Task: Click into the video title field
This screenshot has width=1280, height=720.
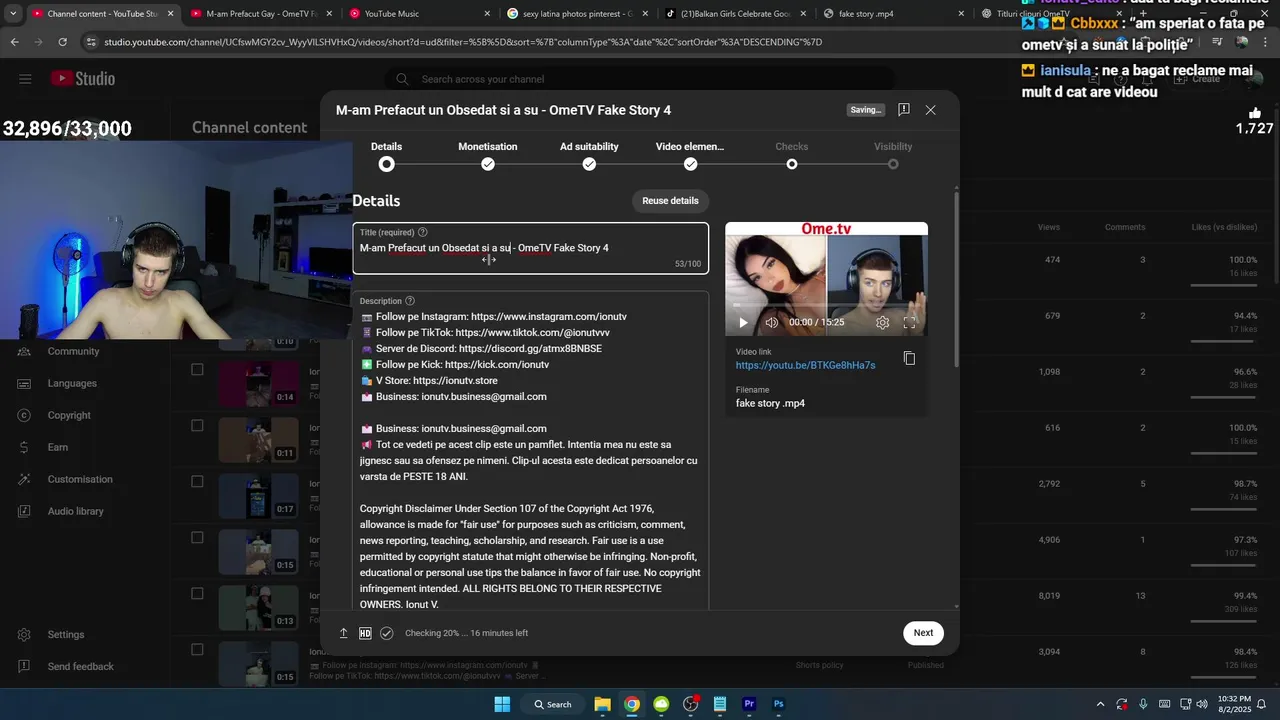Action: 530,248
